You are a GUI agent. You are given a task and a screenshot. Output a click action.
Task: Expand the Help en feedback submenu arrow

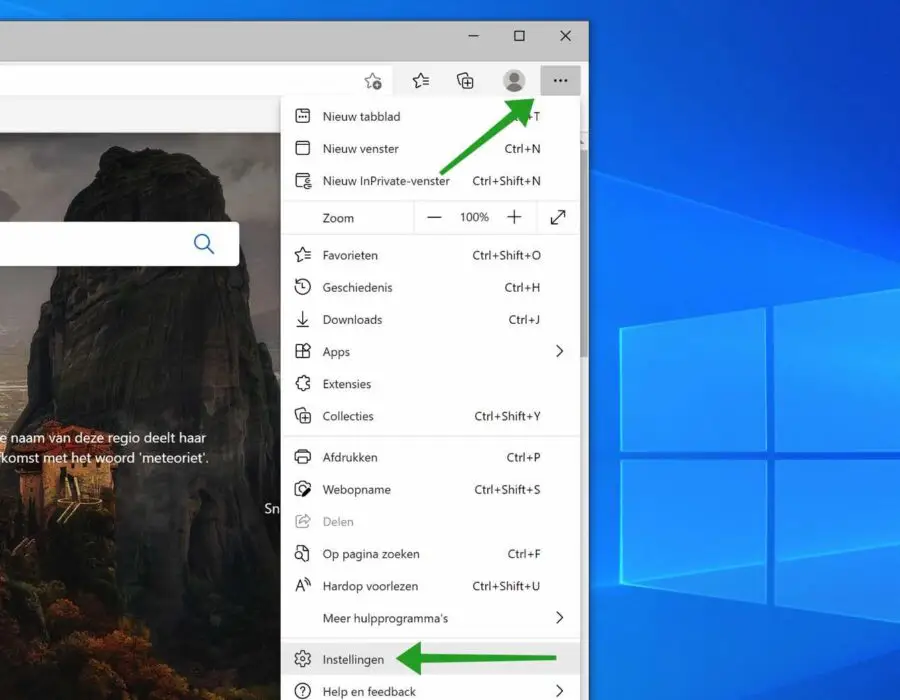[560, 691]
